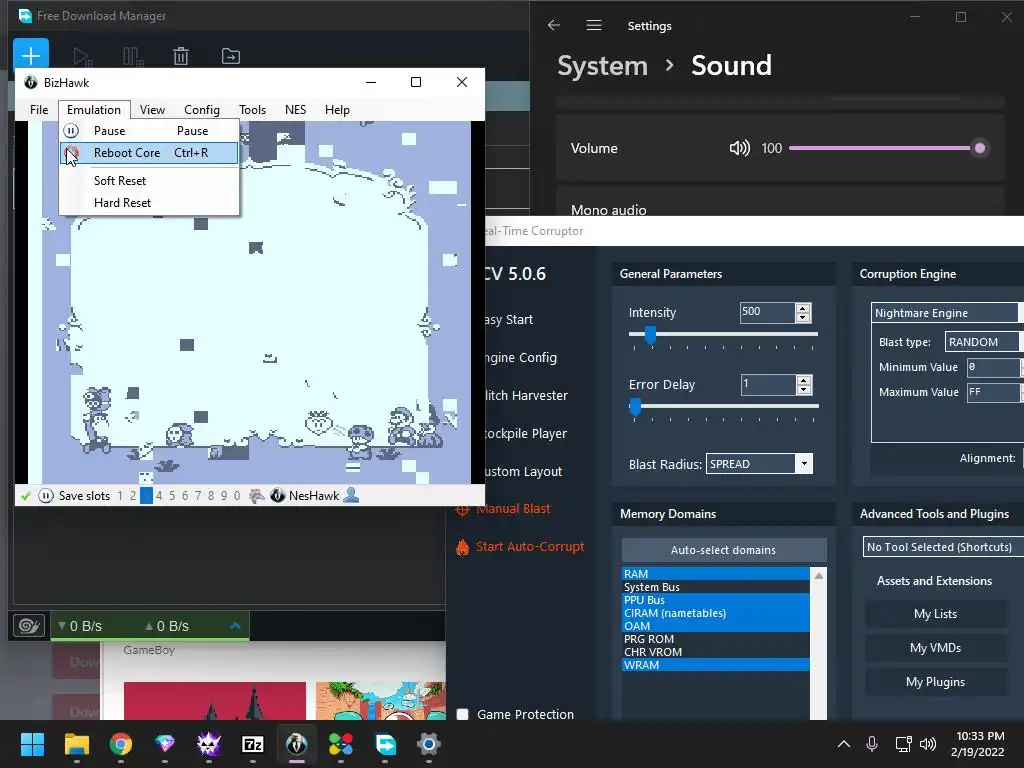The image size is (1024, 768).
Task: Open the NES menu in BizHawk
Action: coord(295,110)
